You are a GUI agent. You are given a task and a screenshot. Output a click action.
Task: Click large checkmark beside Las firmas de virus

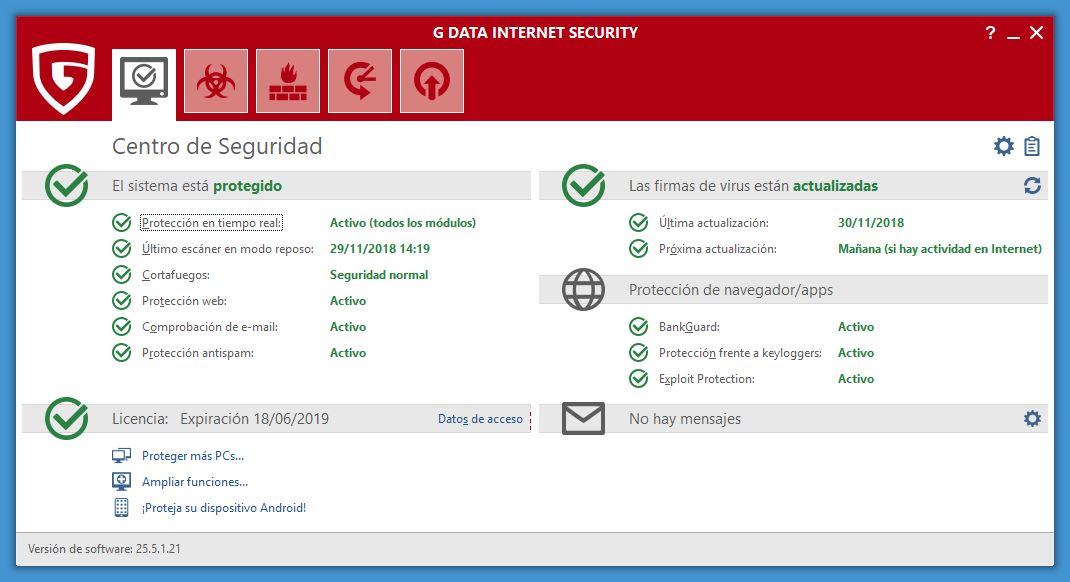coord(583,186)
